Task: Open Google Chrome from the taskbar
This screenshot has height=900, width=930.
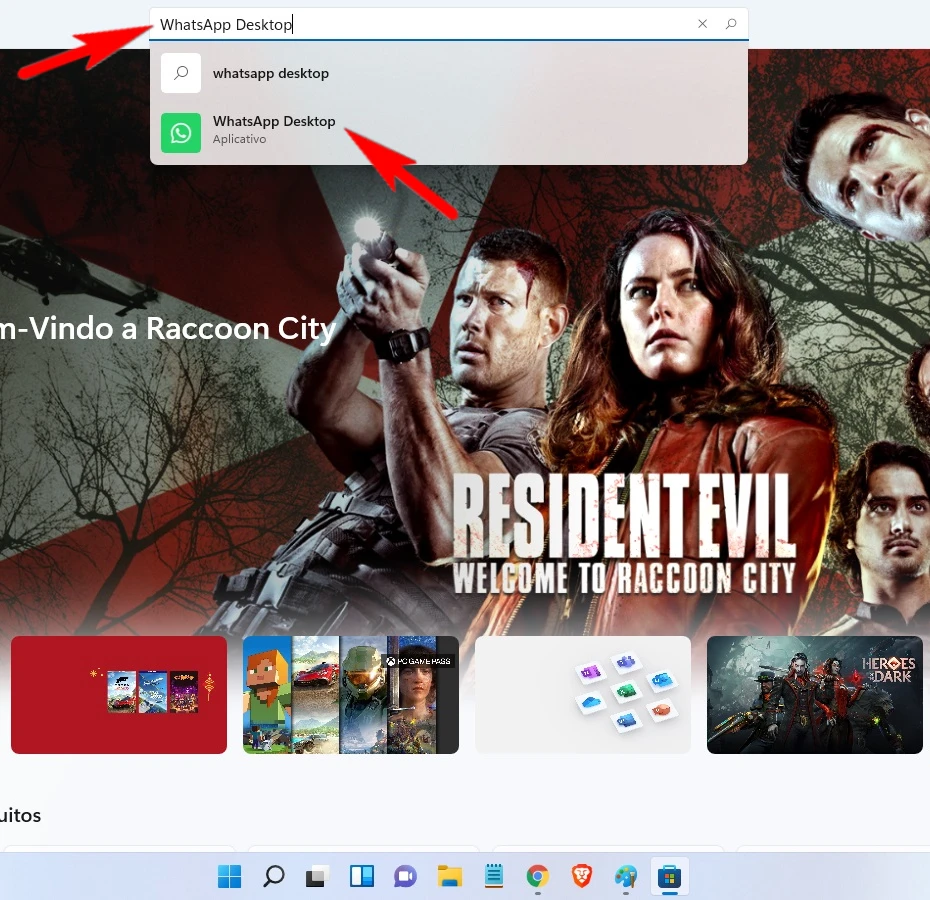Action: (x=537, y=876)
